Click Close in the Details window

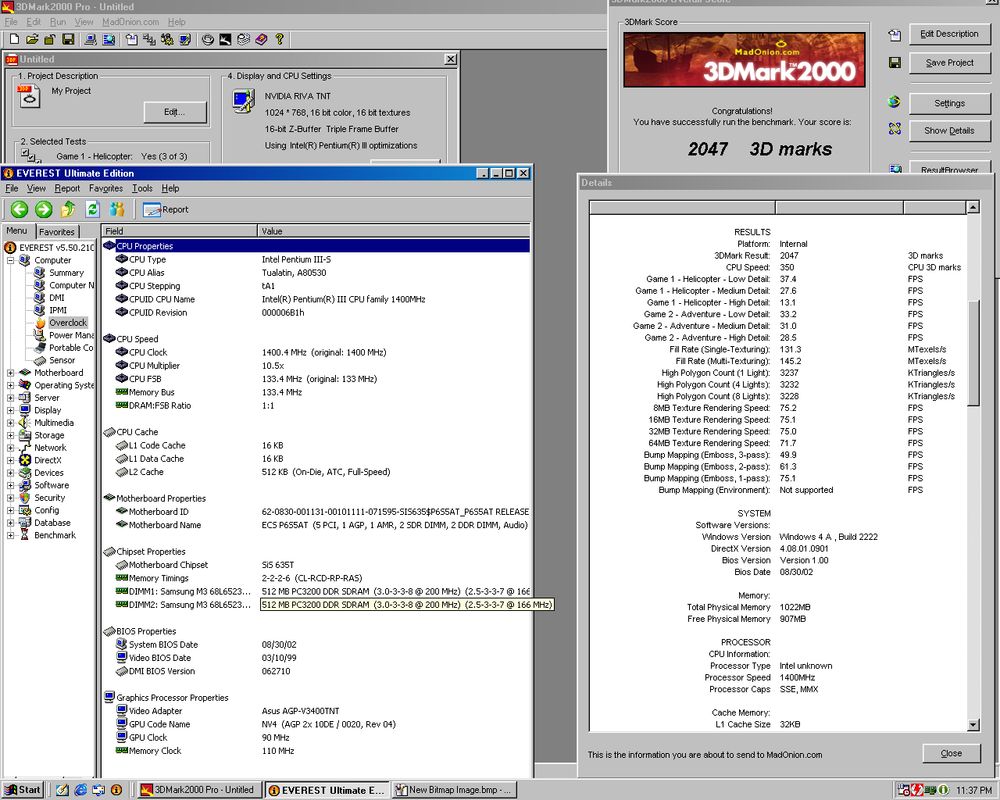pyautogui.click(x=951, y=753)
